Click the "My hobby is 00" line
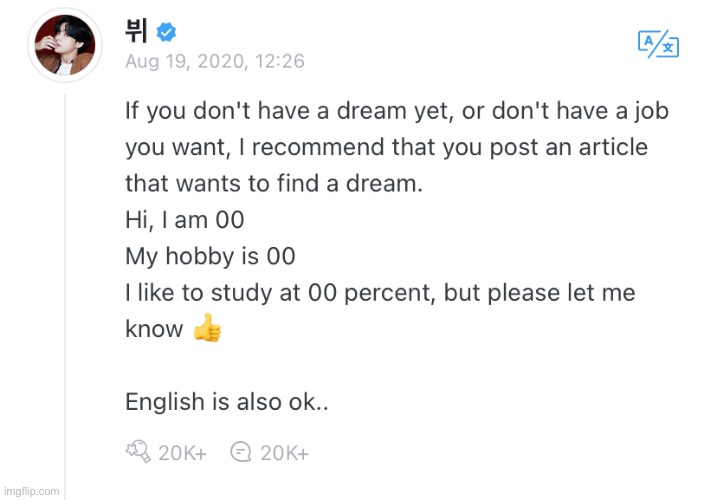This screenshot has height=500, width=717. click(210, 256)
